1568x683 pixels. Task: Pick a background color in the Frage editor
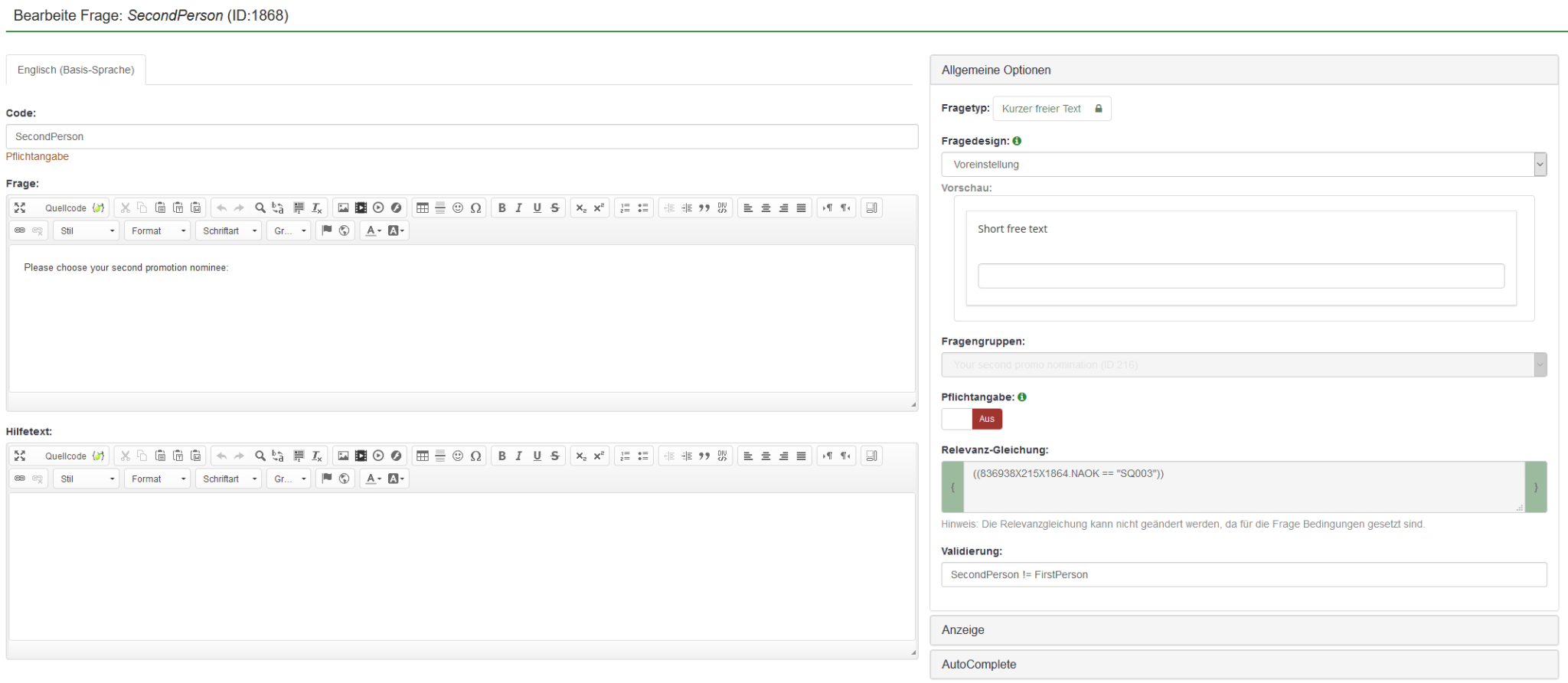coord(396,230)
